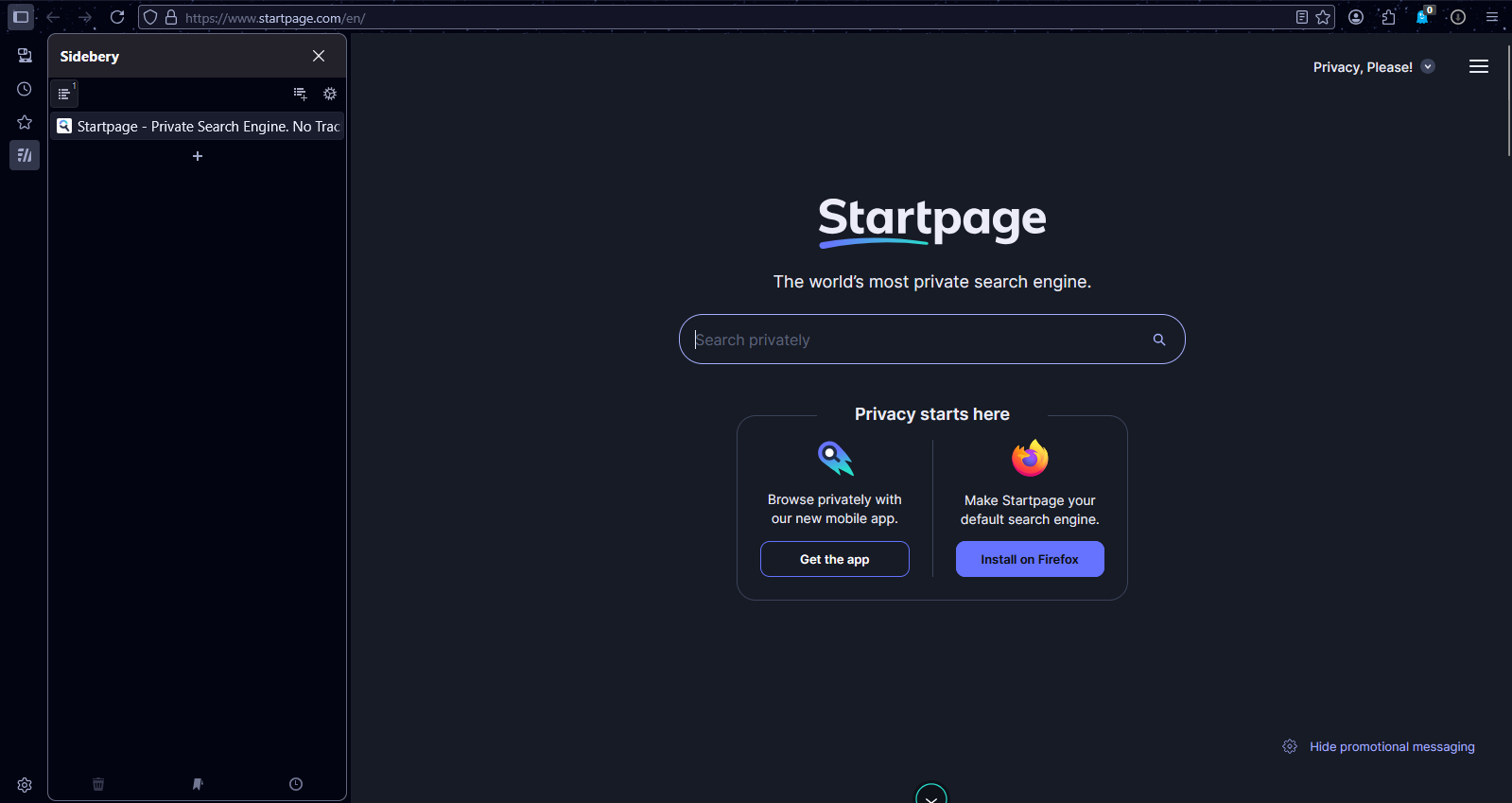This screenshot has width=1512, height=803.
Task: Toggle reader view in the address bar
Action: 1302,17
